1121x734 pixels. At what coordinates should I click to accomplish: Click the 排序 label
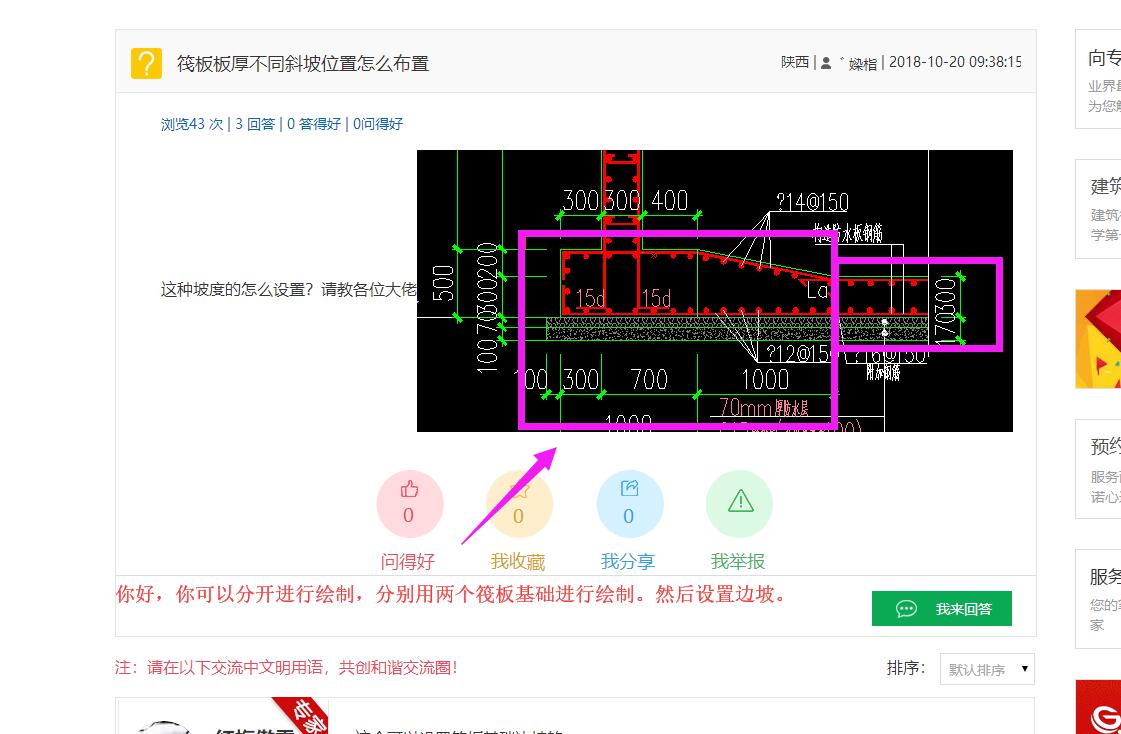906,669
